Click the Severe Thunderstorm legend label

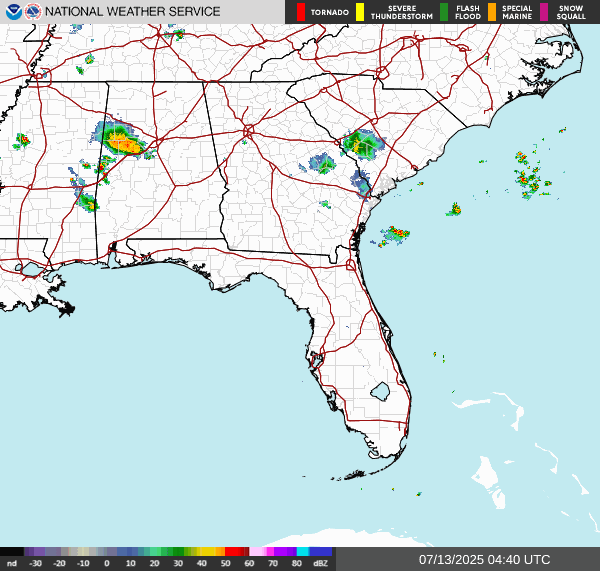click(402, 12)
